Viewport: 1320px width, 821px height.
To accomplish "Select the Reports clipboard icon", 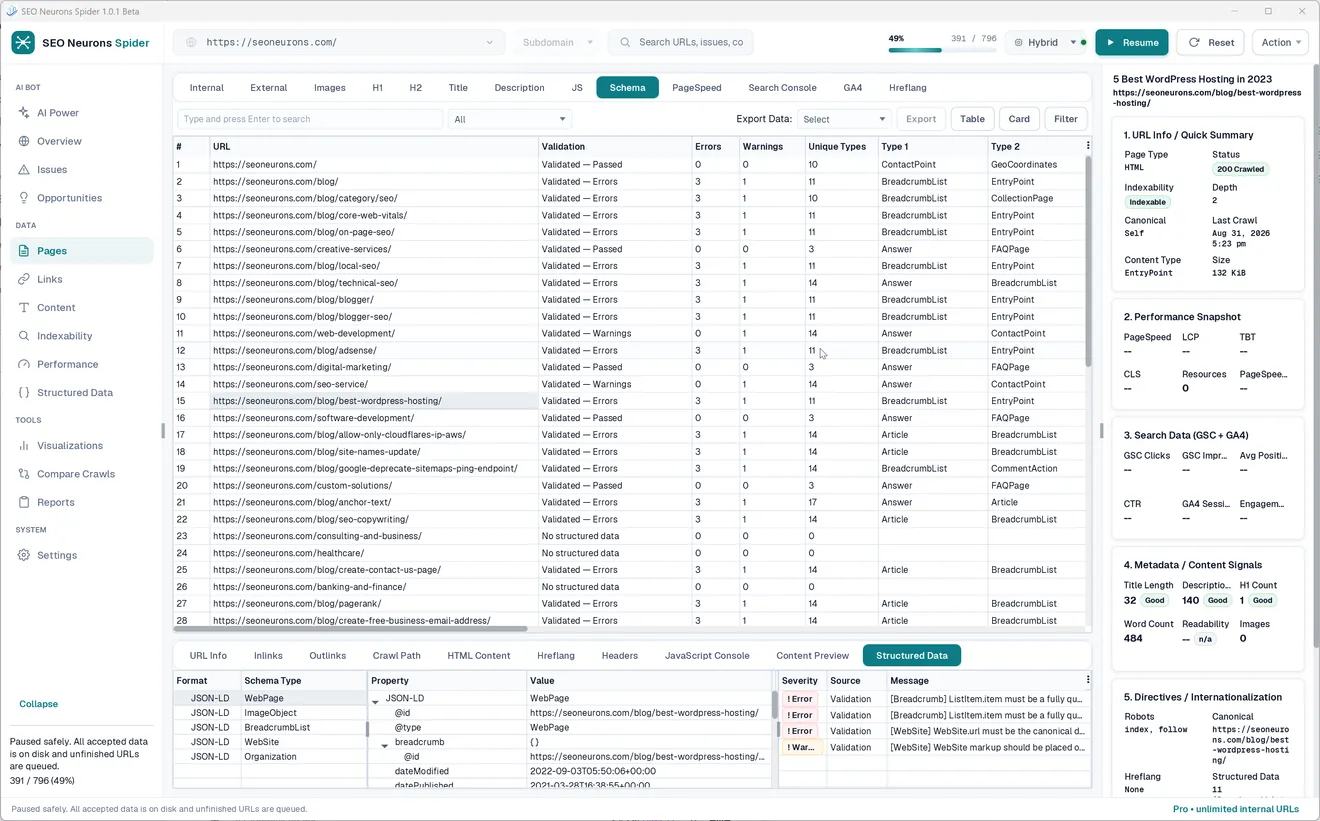I will [24, 502].
